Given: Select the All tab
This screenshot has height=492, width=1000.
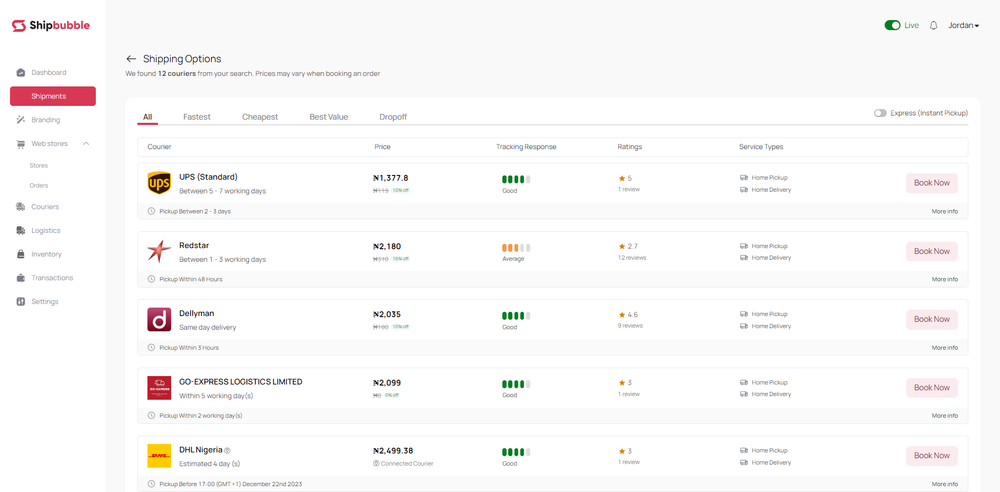Looking at the screenshot, I should click(x=147, y=117).
